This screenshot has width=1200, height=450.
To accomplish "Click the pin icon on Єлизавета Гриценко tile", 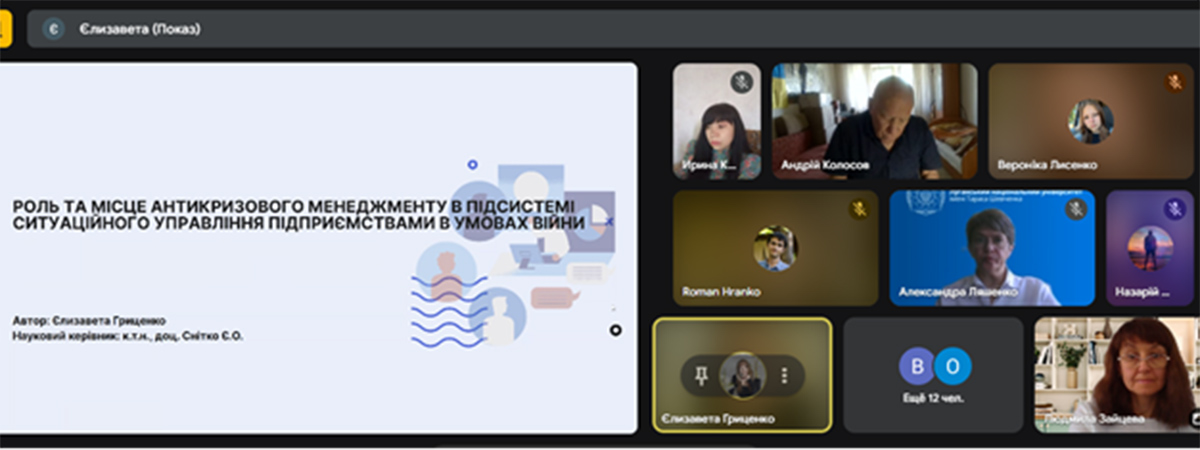I will (x=701, y=375).
